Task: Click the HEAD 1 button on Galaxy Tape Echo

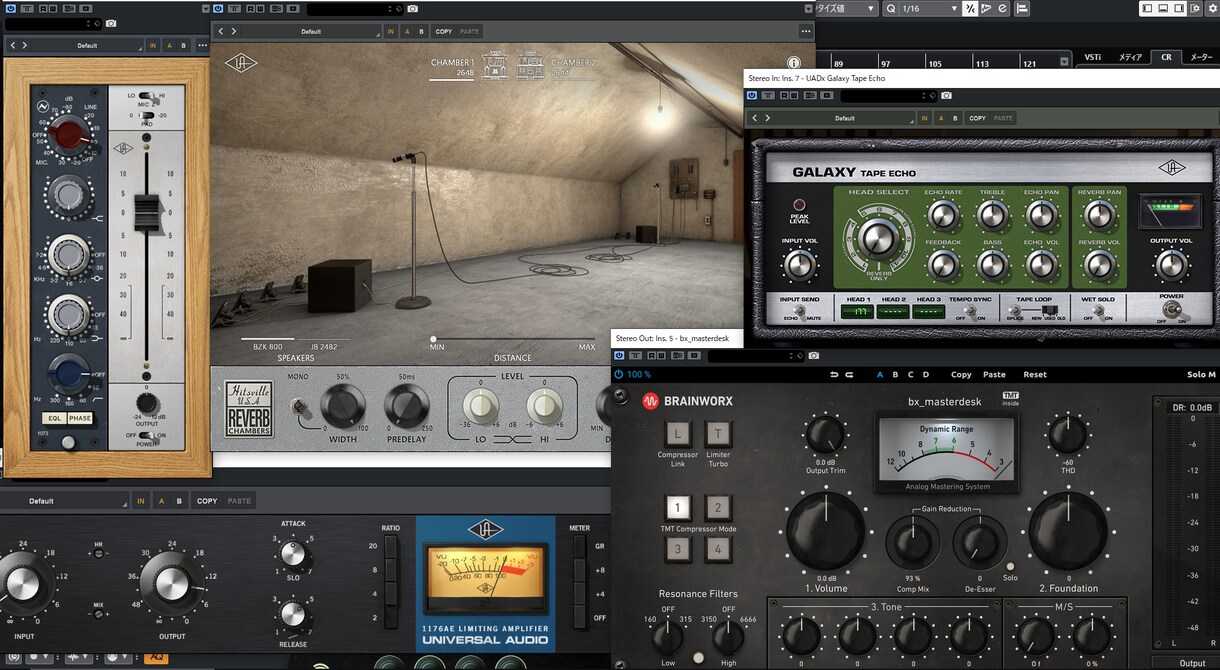Action: point(857,311)
